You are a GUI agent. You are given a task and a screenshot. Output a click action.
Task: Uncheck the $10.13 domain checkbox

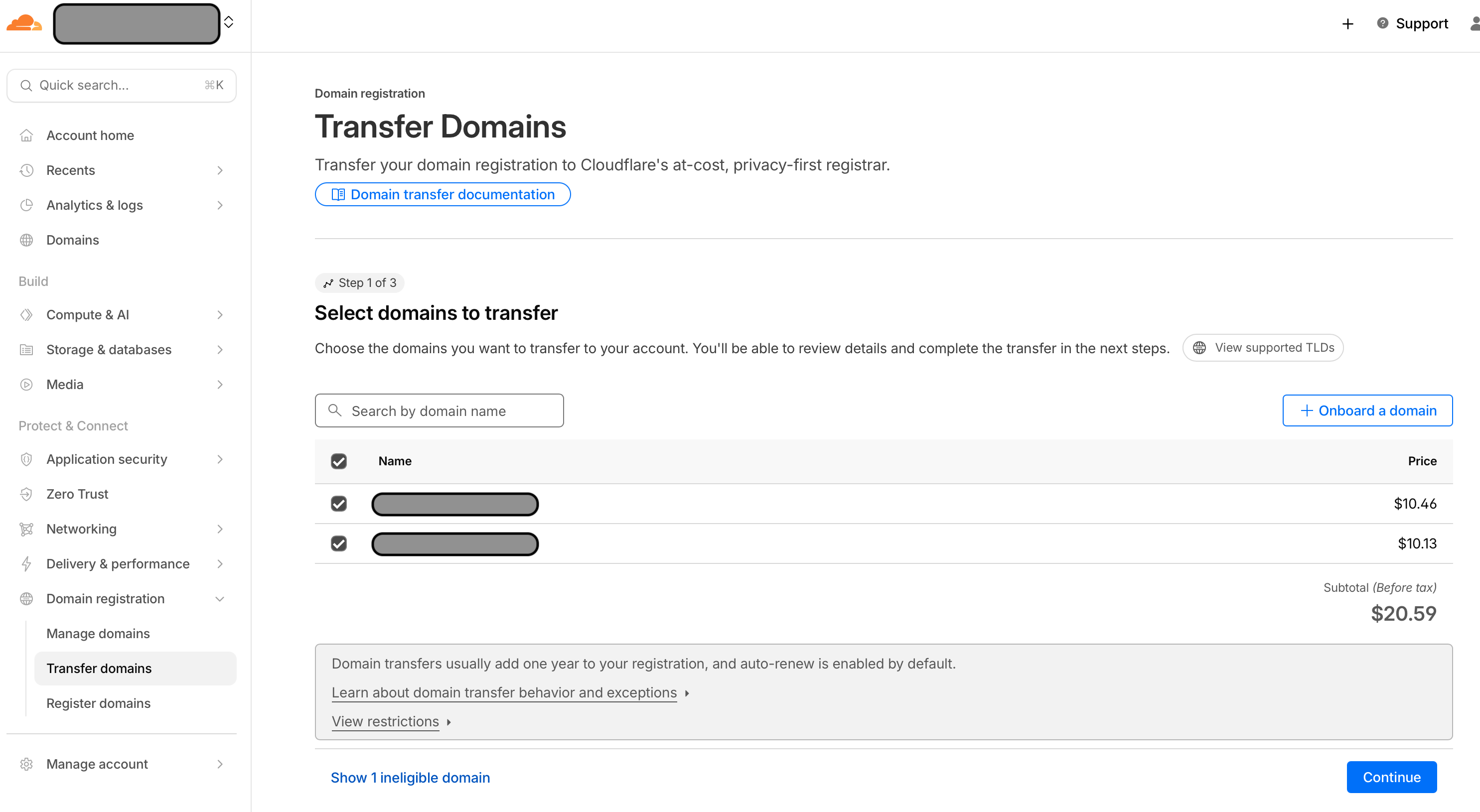(339, 543)
